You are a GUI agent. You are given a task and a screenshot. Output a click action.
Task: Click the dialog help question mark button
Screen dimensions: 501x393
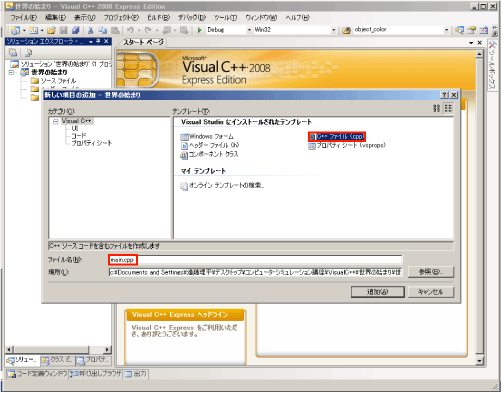444,95
